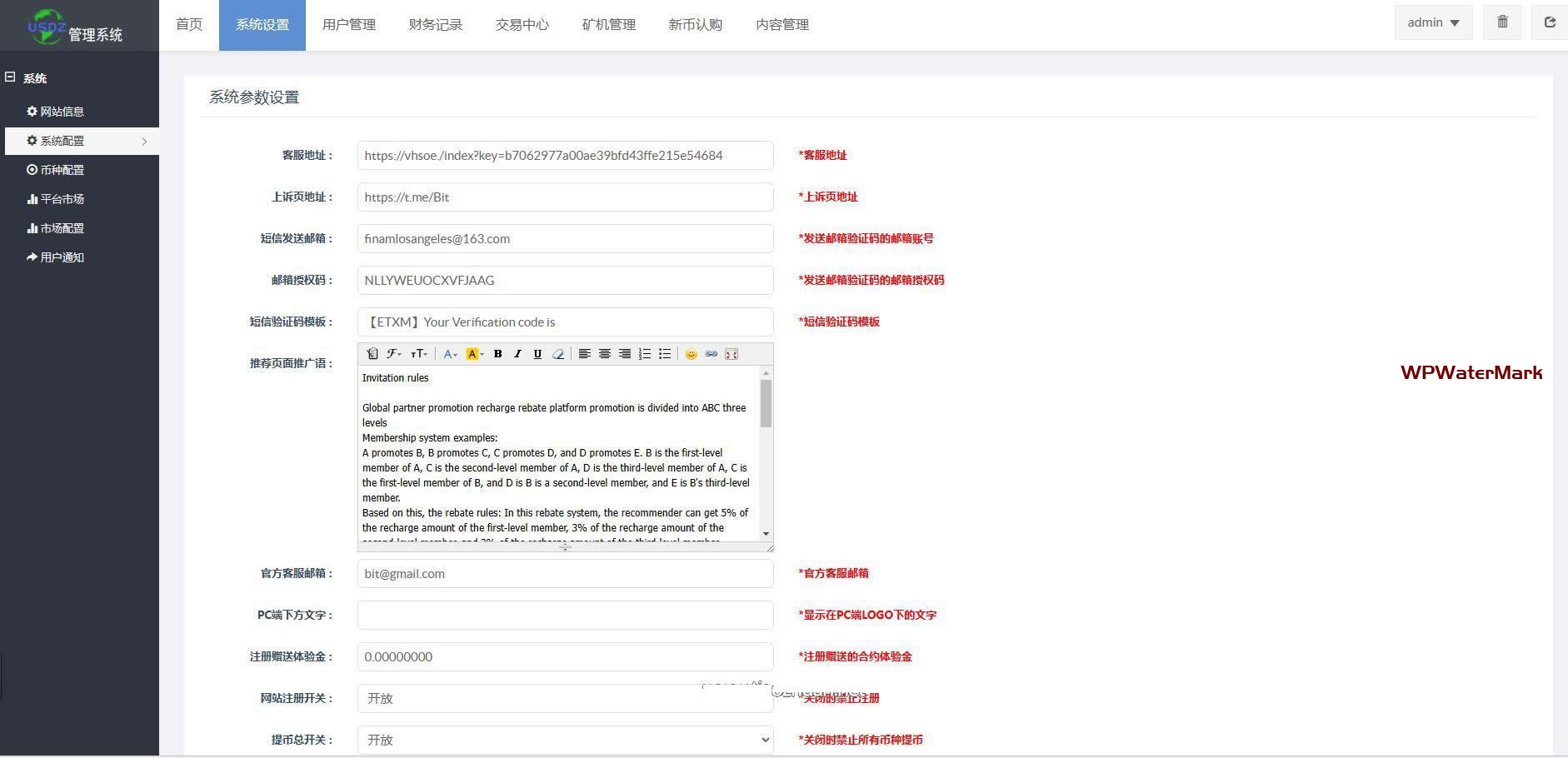Insert a numbered list in the editor
This screenshot has height=758, width=1568.
[x=645, y=354]
